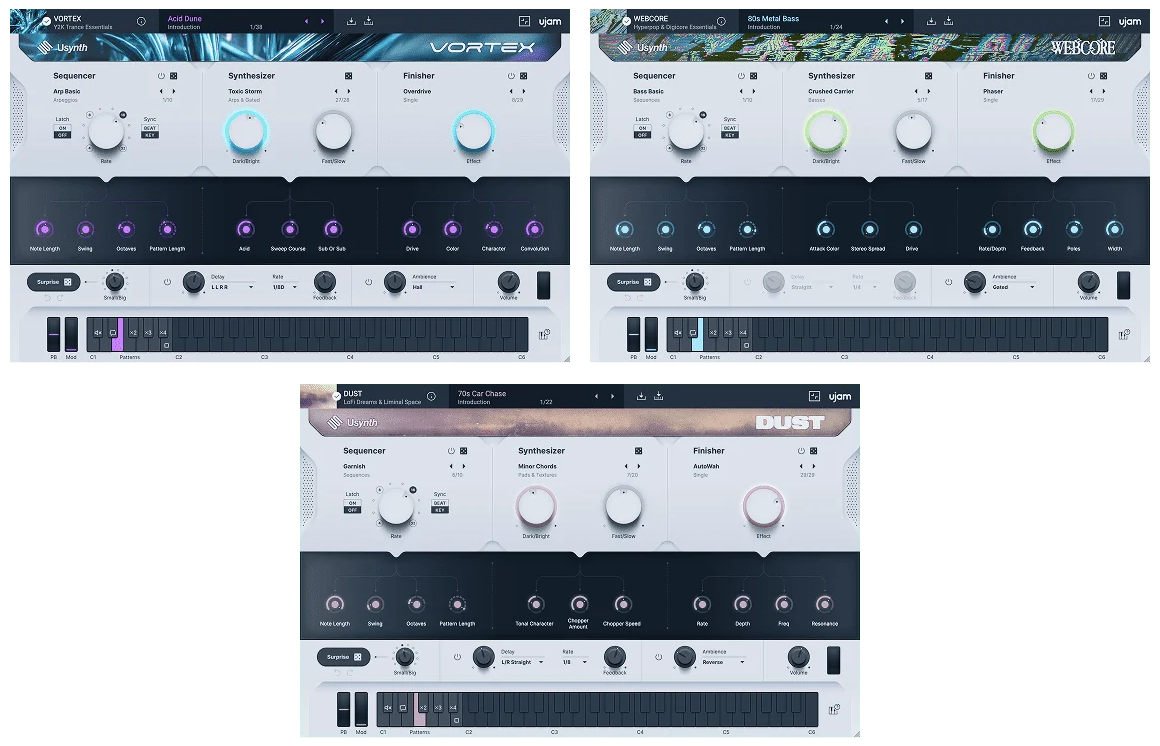The height and width of the screenshot is (746, 1160).
Task: Click the Sequencer randomize dice in Webcore
Action: [754, 75]
